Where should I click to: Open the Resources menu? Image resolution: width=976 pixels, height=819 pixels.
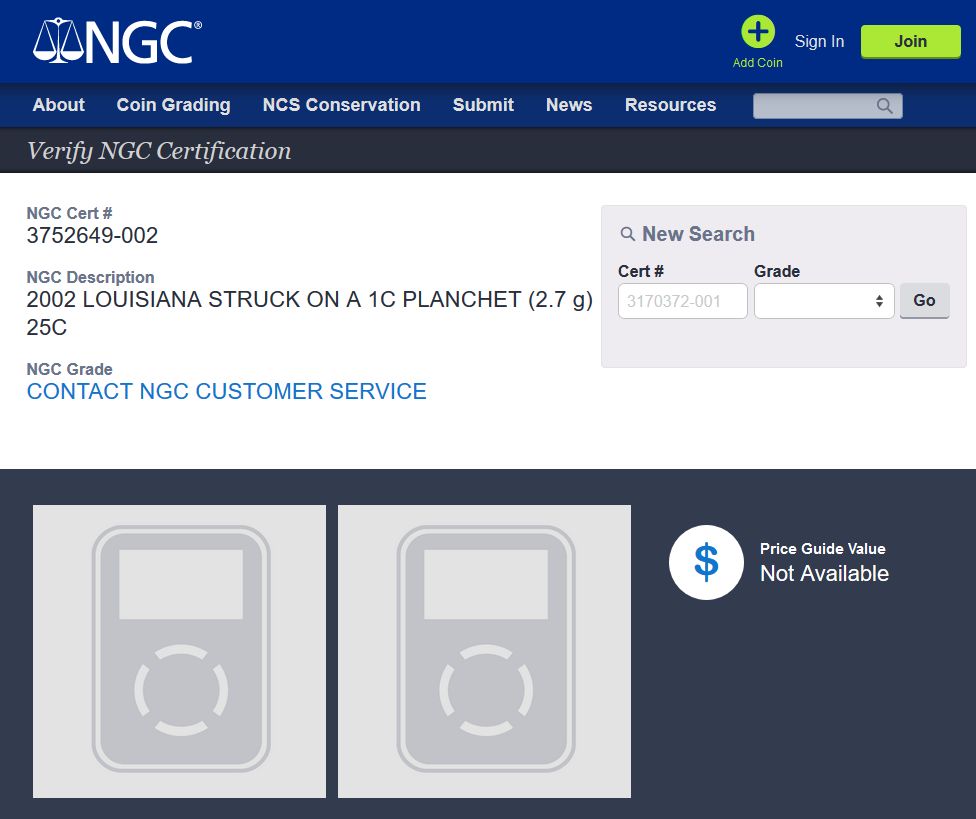click(x=670, y=105)
